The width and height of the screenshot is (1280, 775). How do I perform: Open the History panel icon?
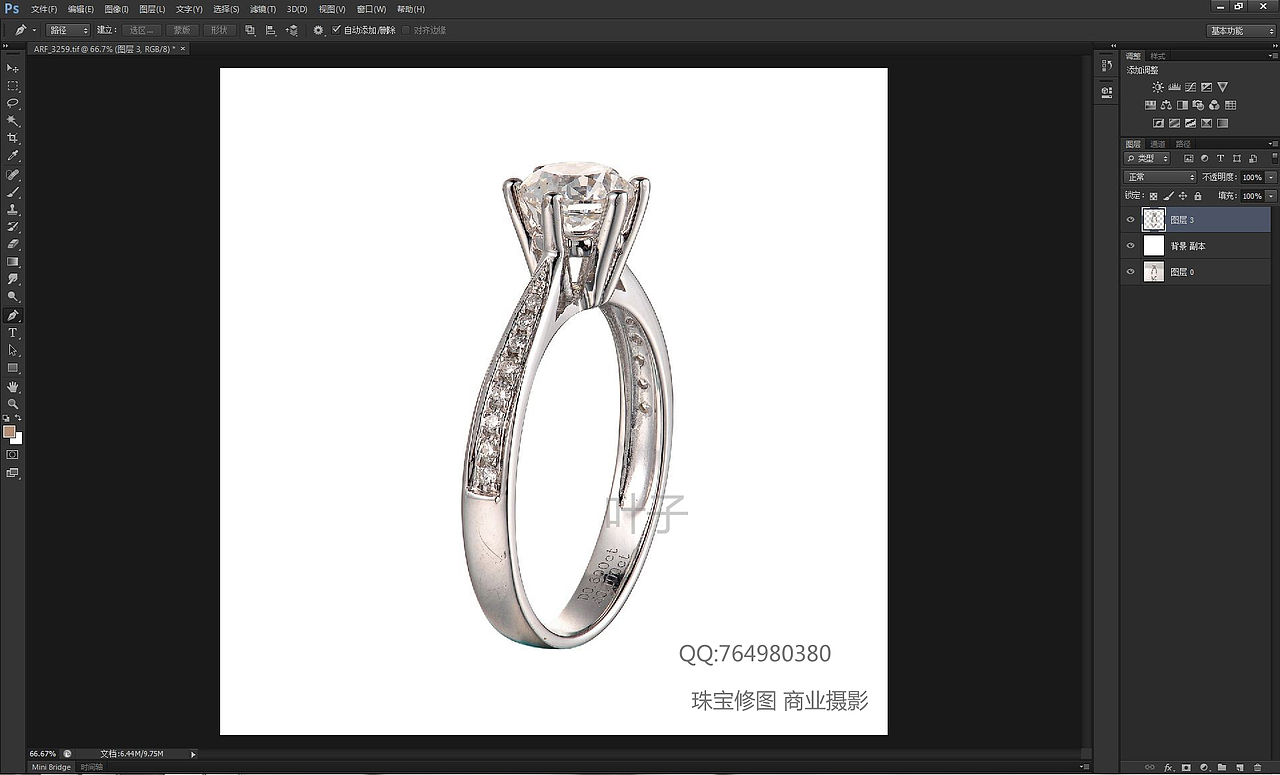coord(1106,66)
